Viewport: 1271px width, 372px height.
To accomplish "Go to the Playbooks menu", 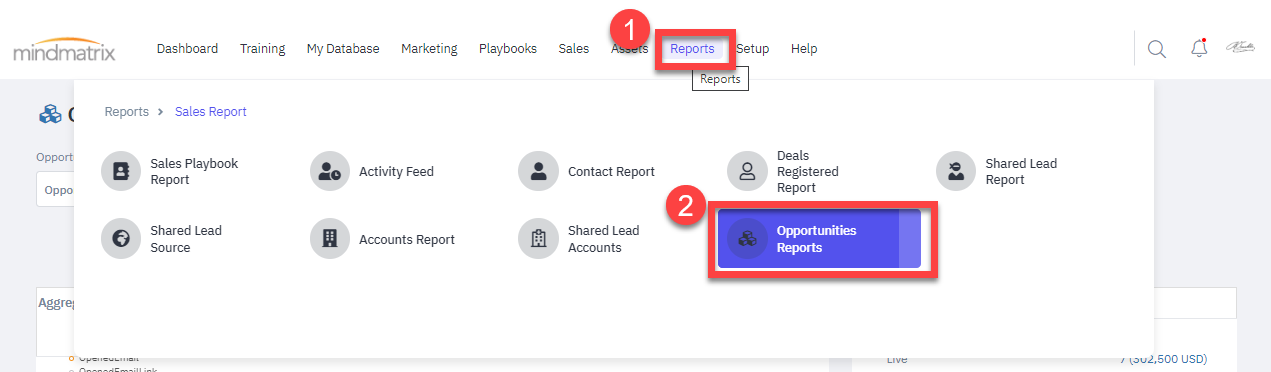I will pyautogui.click(x=508, y=48).
